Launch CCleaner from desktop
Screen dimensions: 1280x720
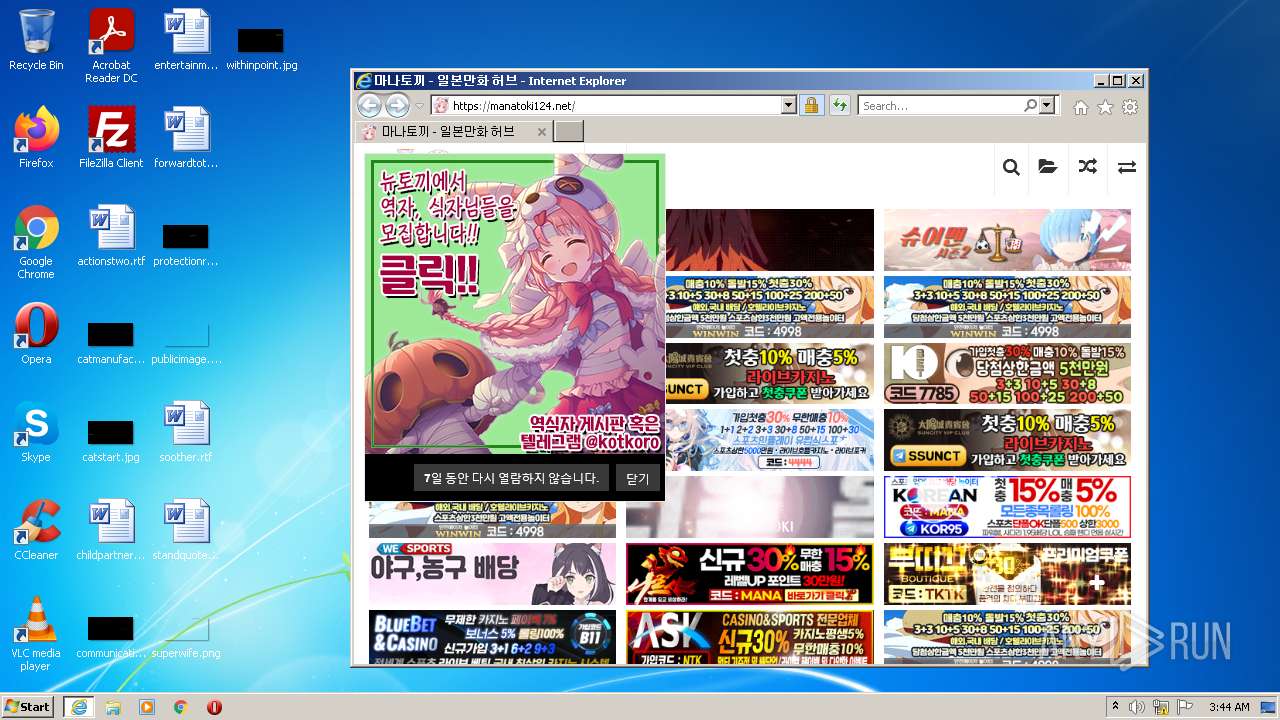[x=36, y=530]
